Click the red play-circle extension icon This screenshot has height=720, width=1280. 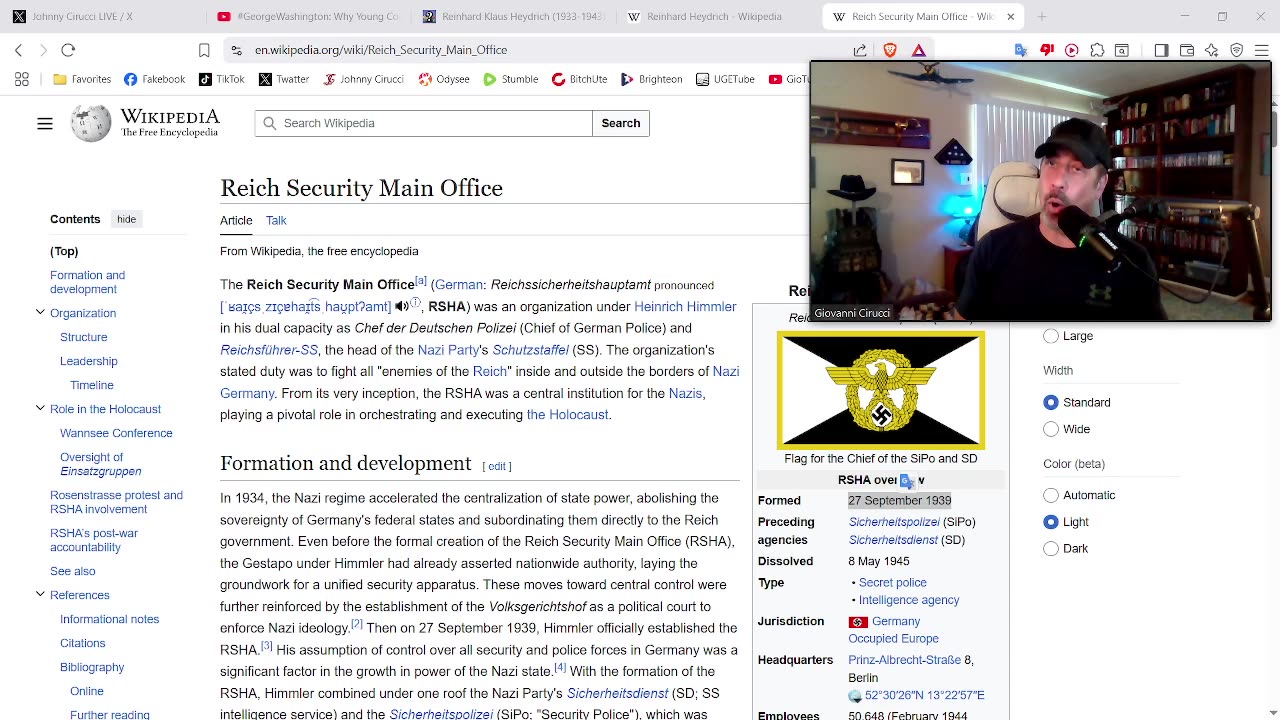click(1072, 50)
